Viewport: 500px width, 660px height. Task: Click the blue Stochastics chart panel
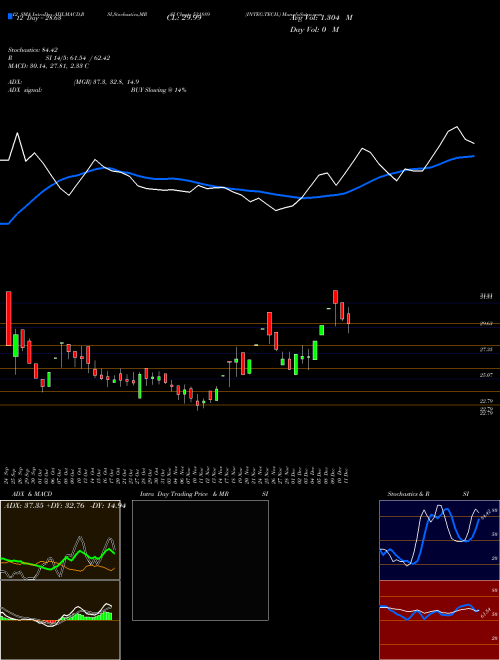439,540
